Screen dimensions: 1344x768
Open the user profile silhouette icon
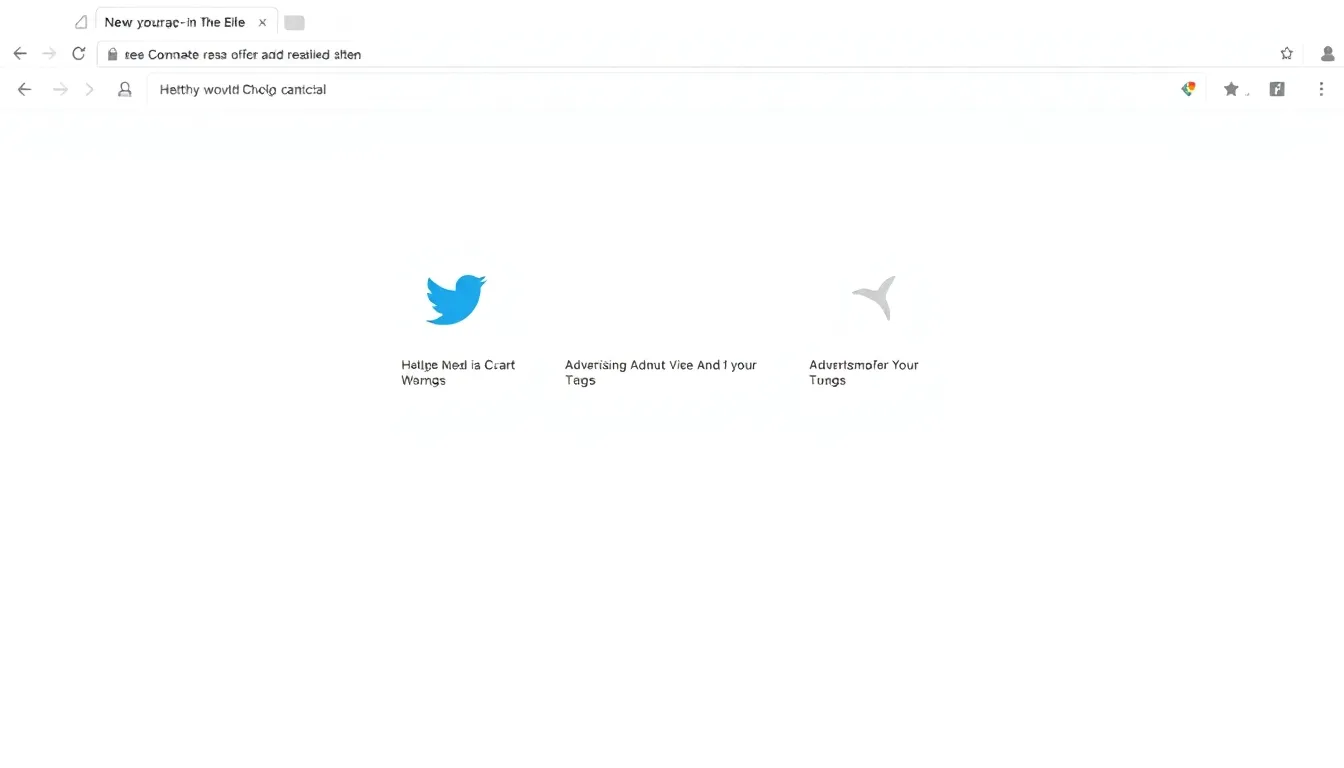coord(1329,54)
